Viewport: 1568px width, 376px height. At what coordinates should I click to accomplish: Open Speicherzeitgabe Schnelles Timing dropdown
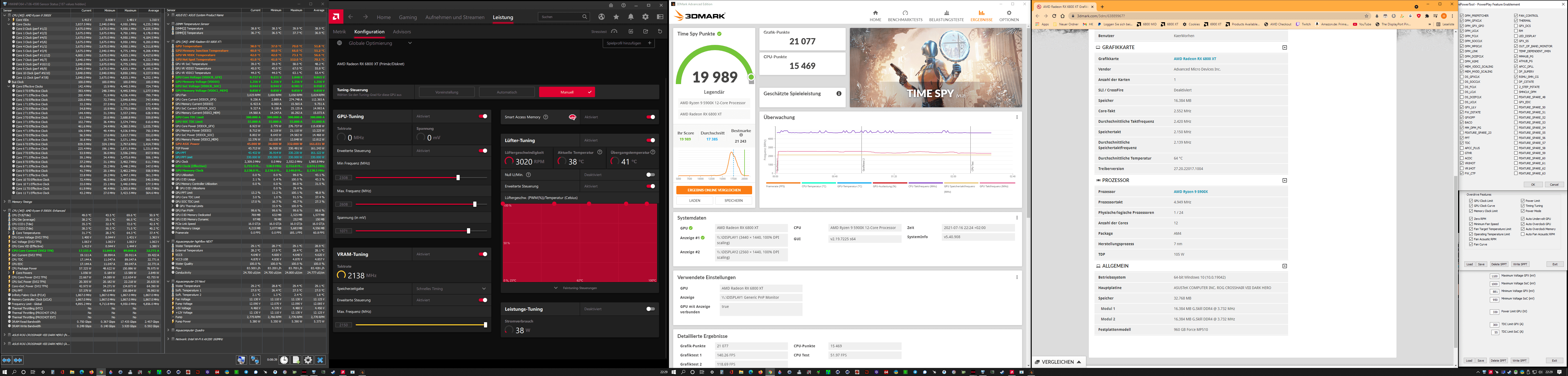point(452,288)
